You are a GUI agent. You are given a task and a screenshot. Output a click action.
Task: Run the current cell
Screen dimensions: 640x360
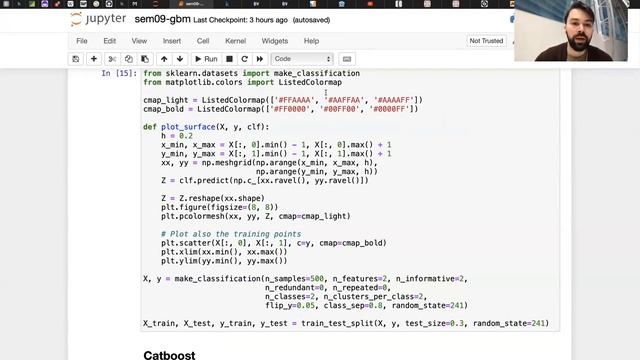tap(206, 59)
